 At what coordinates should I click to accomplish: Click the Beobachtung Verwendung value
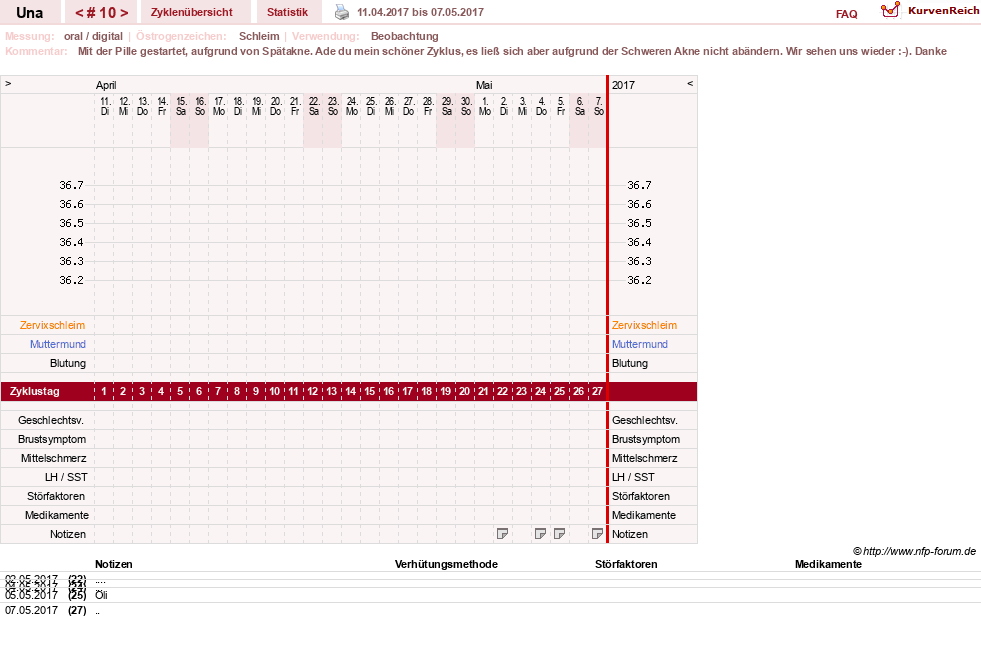(404, 36)
